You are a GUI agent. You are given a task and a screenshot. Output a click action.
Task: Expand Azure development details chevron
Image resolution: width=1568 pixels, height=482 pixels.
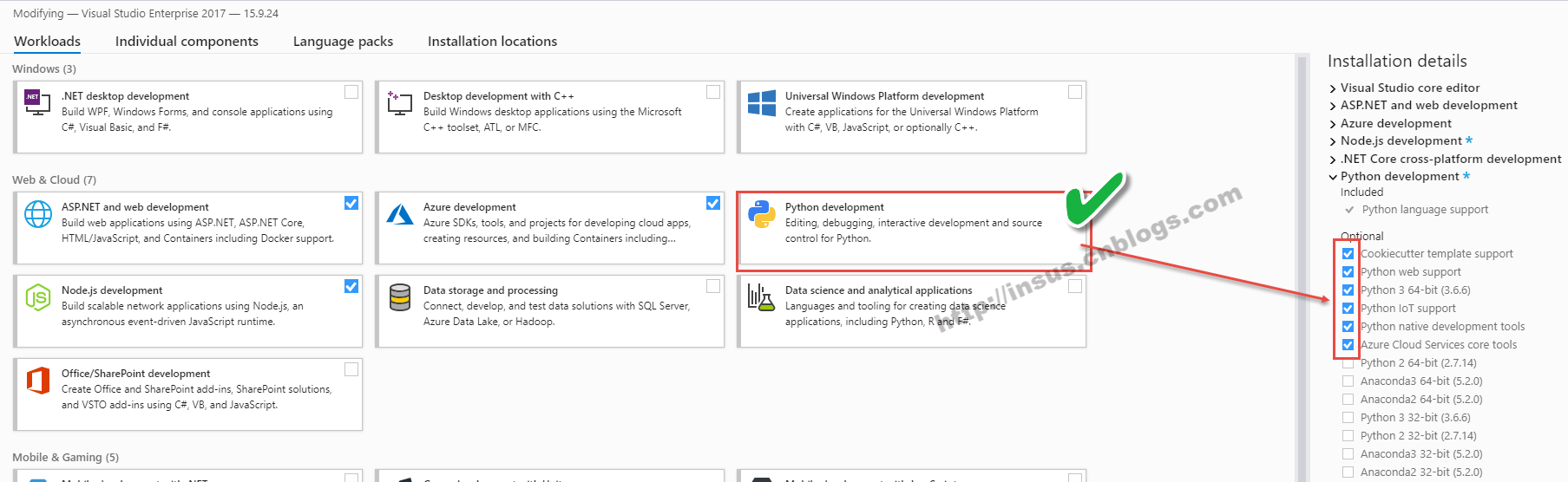[x=1333, y=124]
